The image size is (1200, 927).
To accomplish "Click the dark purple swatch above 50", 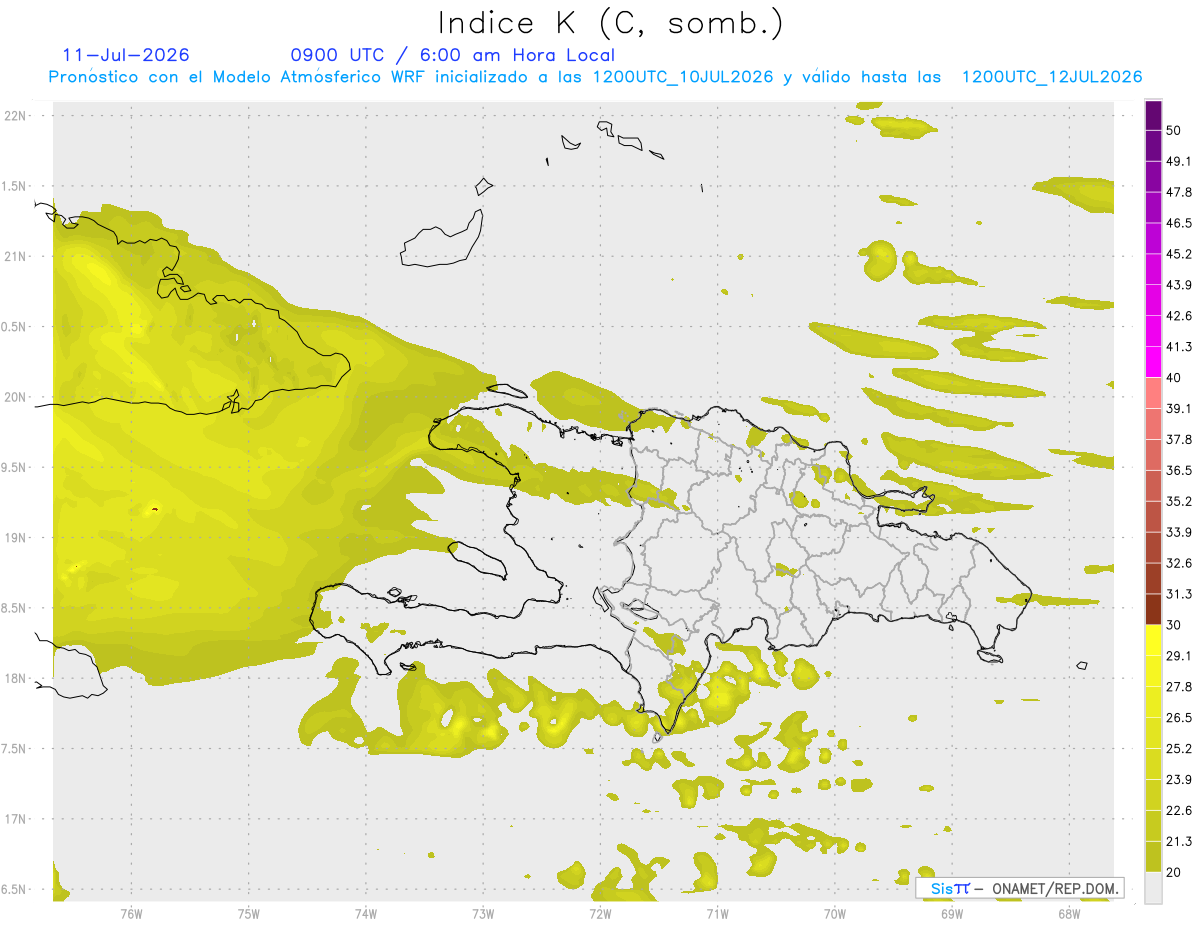I will click(x=1154, y=115).
